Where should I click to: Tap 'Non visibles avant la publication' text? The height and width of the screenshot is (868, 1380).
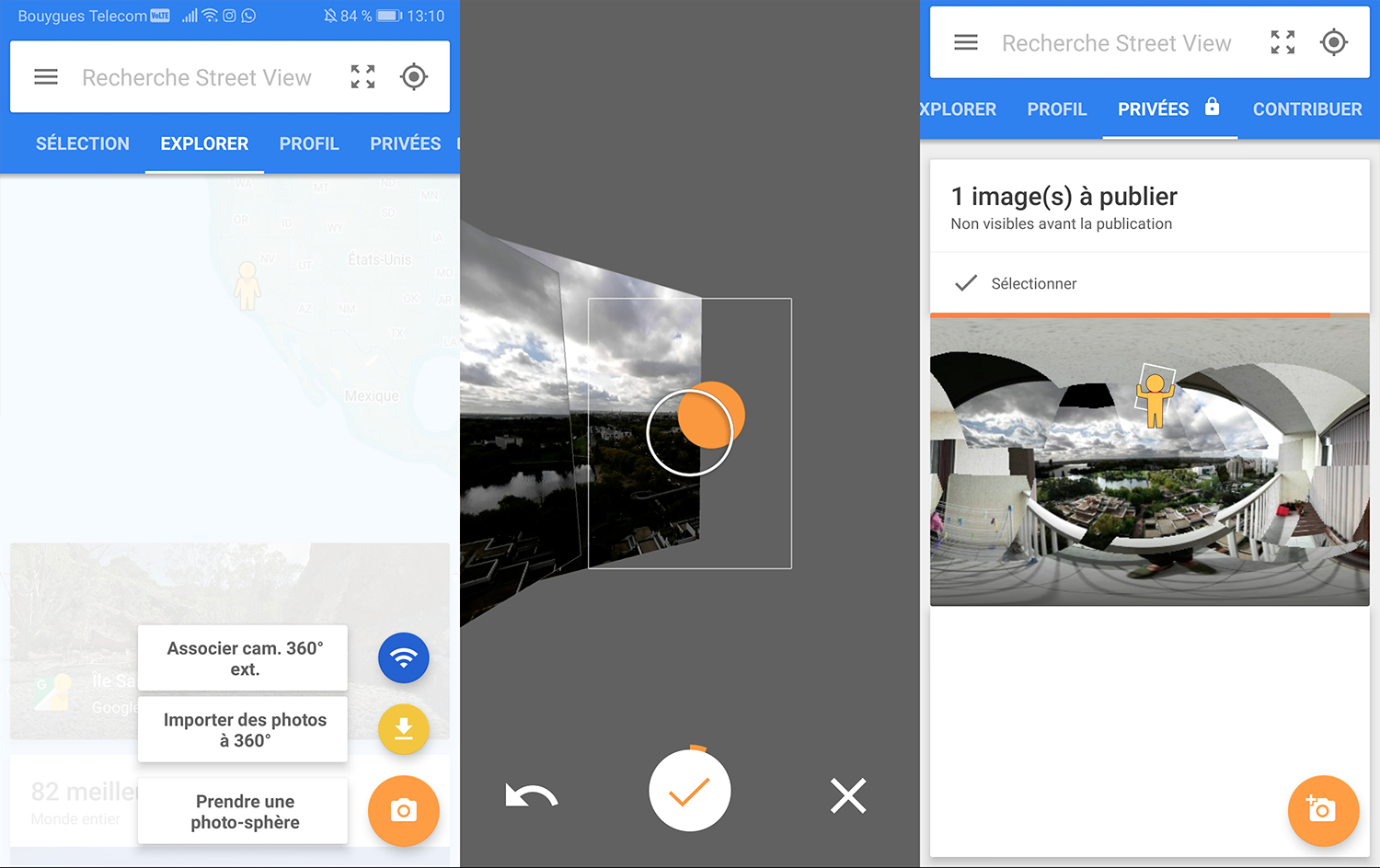[1061, 223]
